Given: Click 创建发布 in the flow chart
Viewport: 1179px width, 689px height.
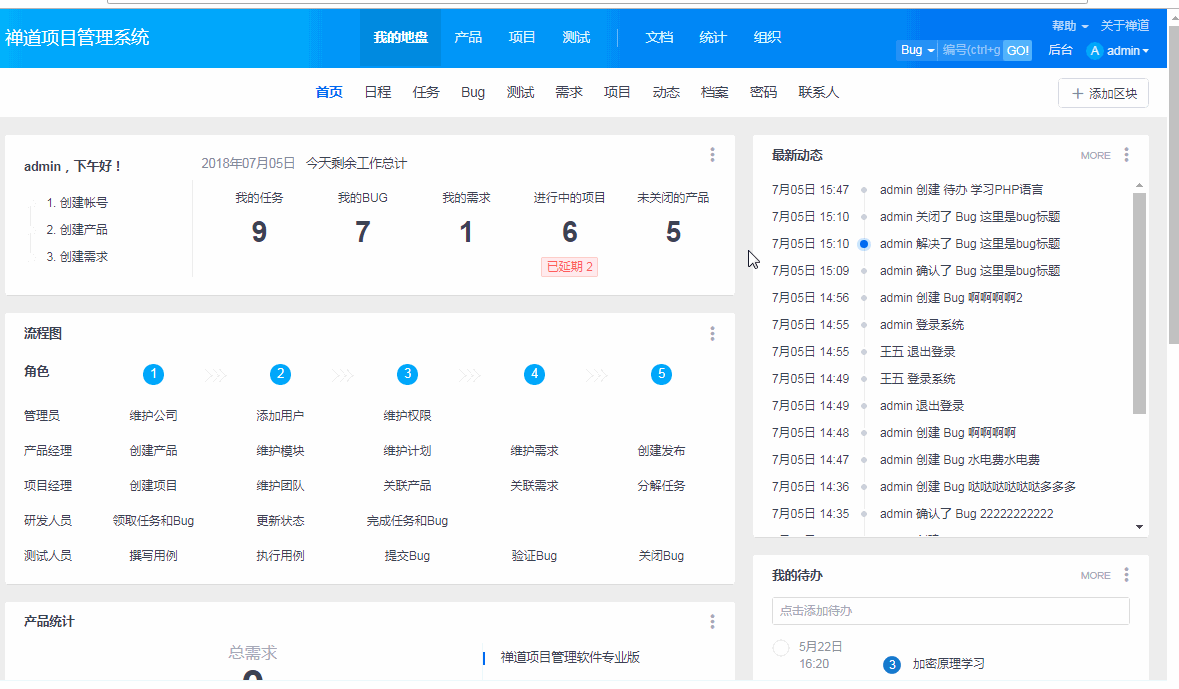Looking at the screenshot, I should (662, 451).
